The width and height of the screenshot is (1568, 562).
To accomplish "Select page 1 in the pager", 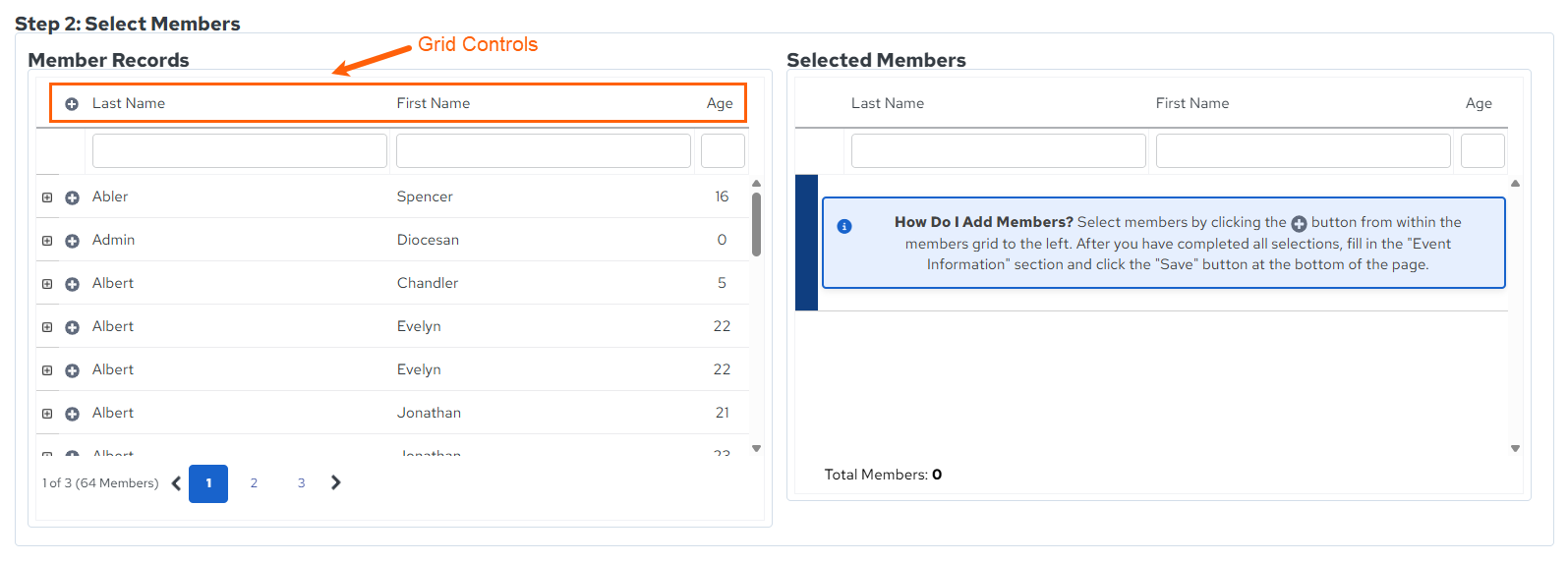I will 208,483.
